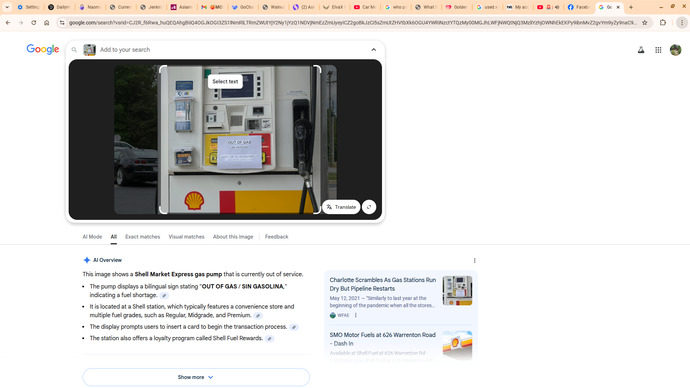Screen dimensions: 690x388
Task: Click the Translate button on image
Action: tap(341, 207)
